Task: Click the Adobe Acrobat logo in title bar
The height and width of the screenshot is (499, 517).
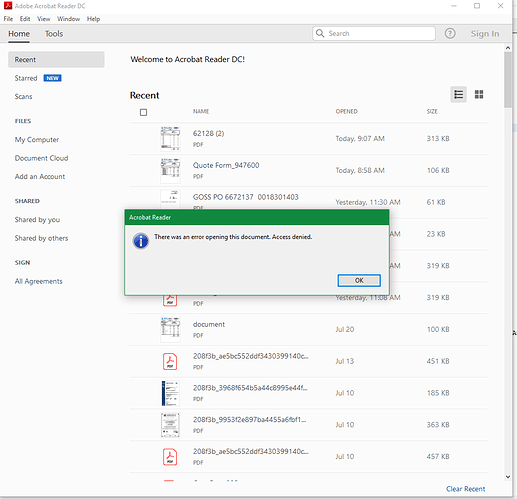Action: tap(8, 6)
